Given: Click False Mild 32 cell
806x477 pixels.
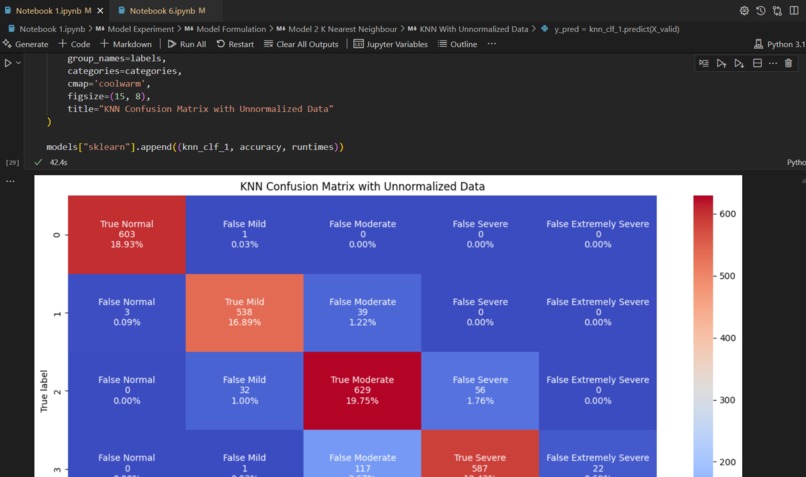Looking at the screenshot, I should (244, 390).
